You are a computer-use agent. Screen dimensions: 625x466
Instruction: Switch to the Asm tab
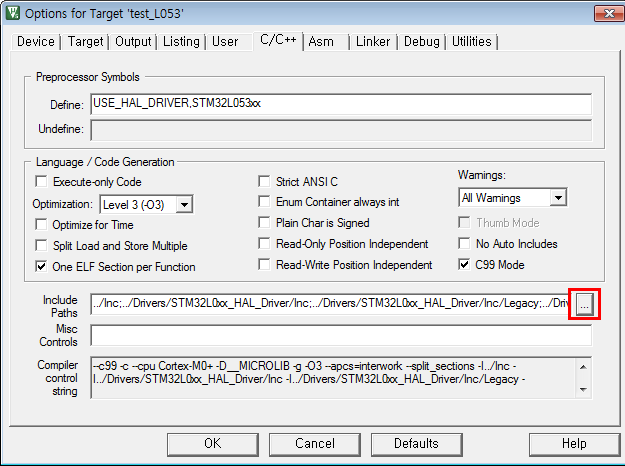pyautogui.click(x=321, y=41)
